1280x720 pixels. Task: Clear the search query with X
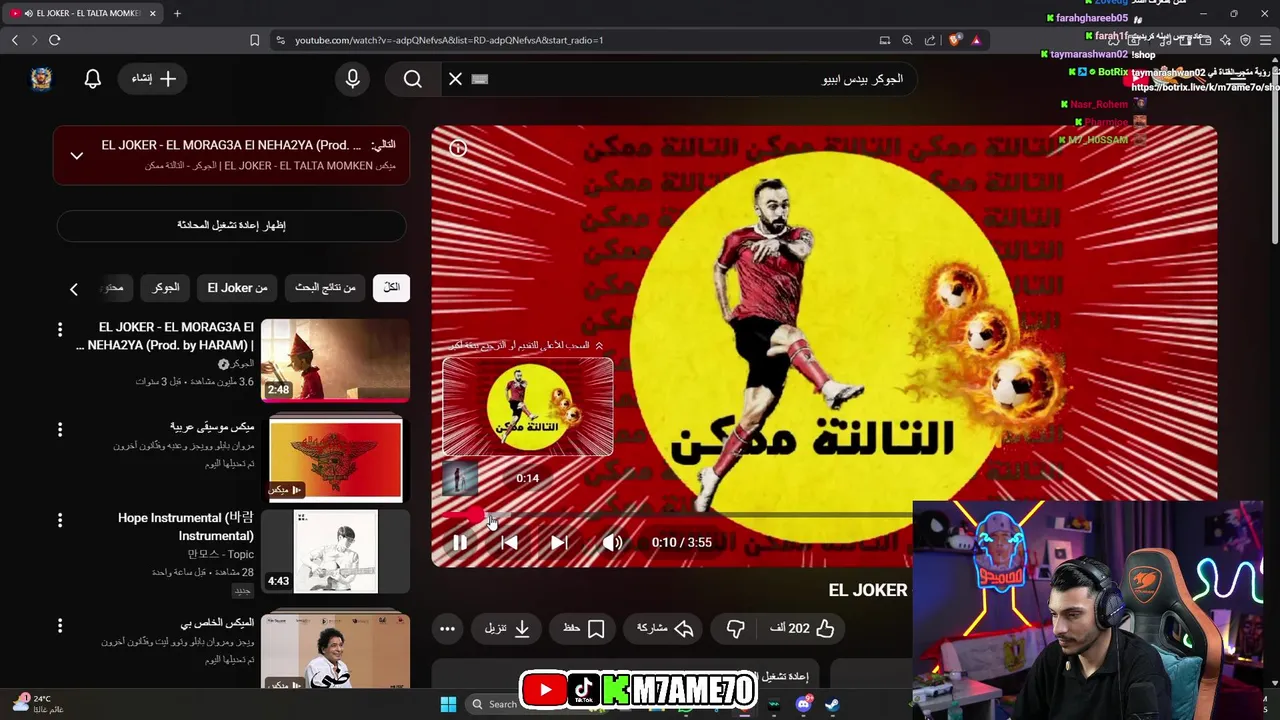pos(455,79)
